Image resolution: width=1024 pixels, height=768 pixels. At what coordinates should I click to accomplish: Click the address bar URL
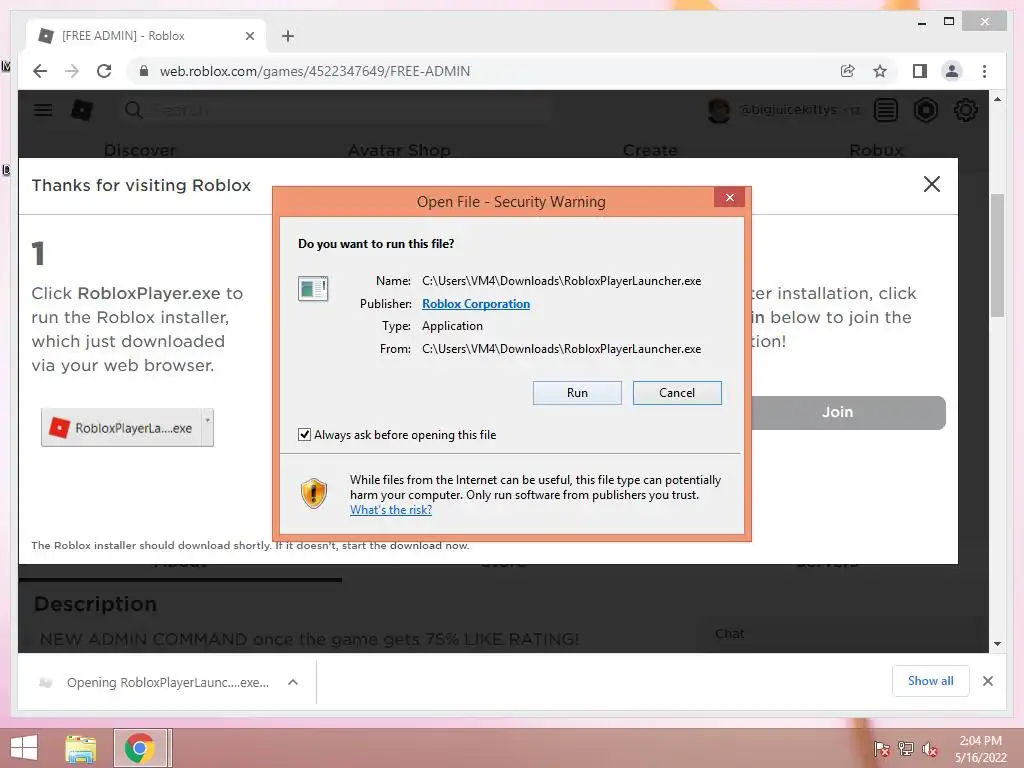click(x=315, y=71)
